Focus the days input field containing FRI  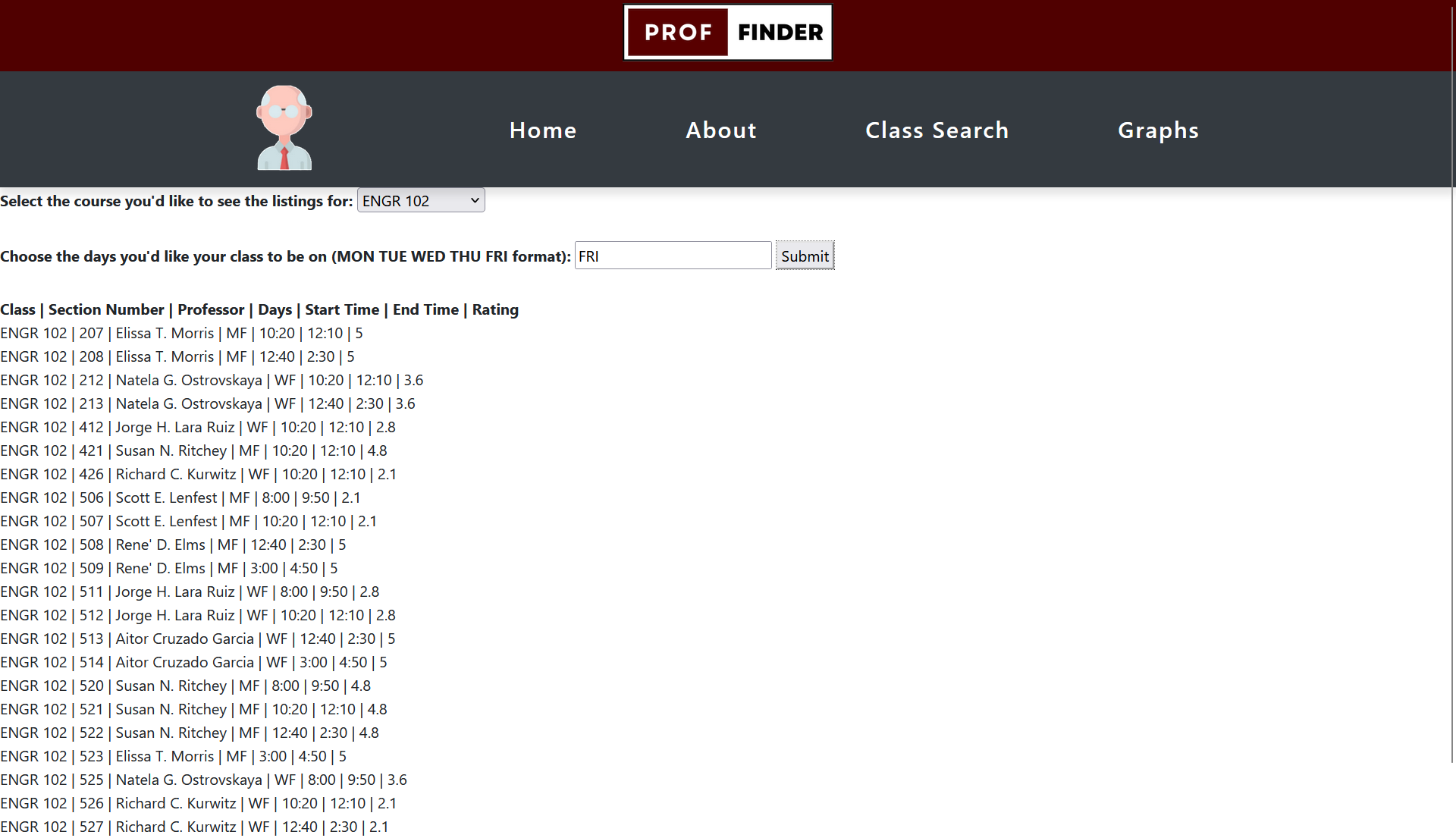(x=673, y=256)
